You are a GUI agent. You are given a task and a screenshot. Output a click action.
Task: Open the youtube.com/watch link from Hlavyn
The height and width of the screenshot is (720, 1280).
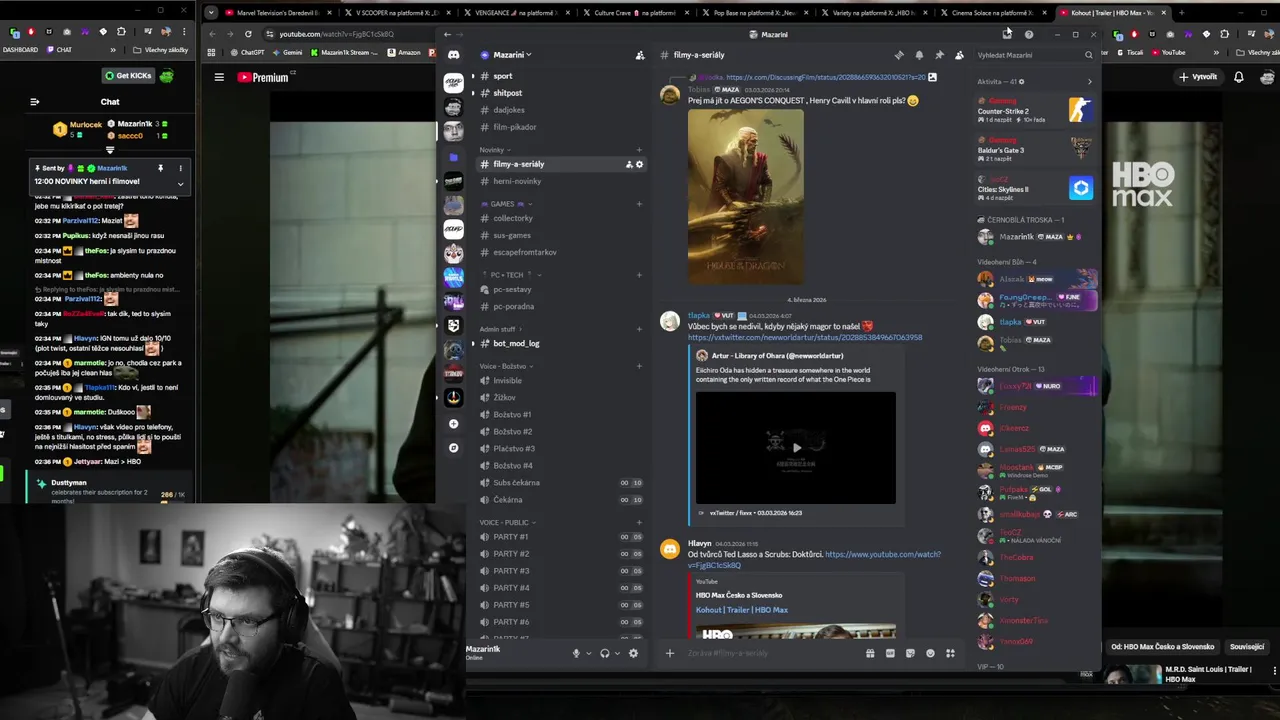[x=814, y=560]
